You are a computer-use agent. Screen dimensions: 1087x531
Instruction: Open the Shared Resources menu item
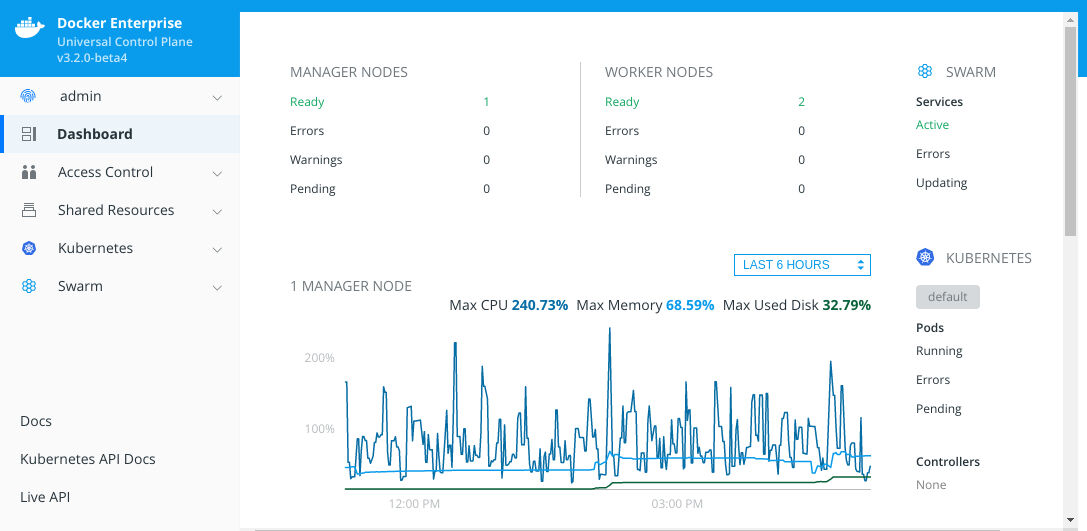(120, 210)
